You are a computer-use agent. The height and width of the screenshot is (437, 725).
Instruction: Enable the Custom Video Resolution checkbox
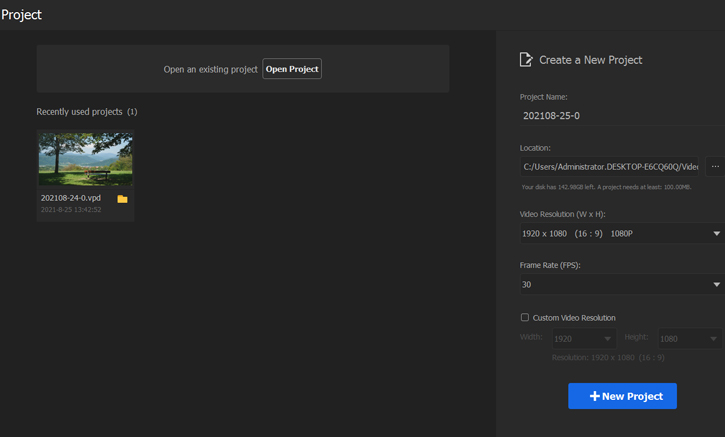[x=524, y=317]
